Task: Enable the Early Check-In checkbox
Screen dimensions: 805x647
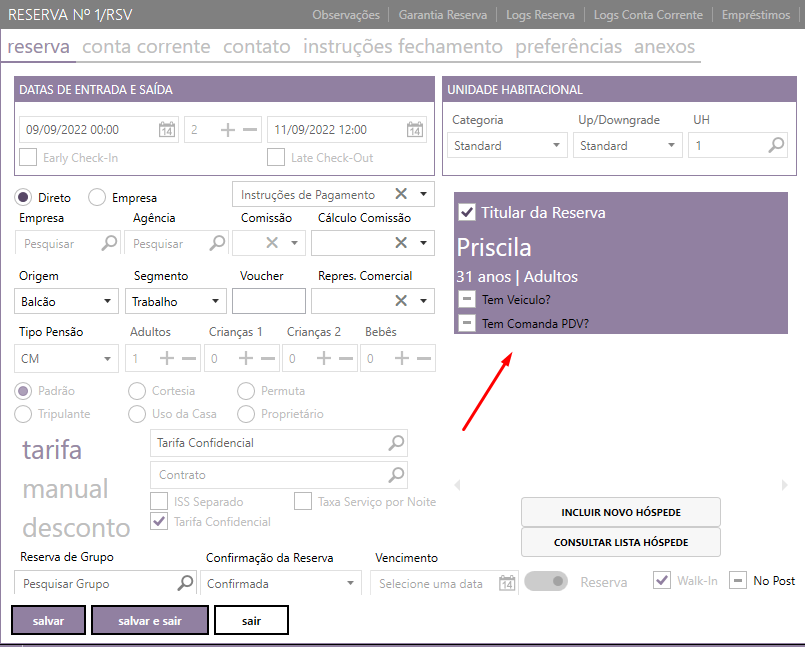Action: pyautogui.click(x=28, y=157)
